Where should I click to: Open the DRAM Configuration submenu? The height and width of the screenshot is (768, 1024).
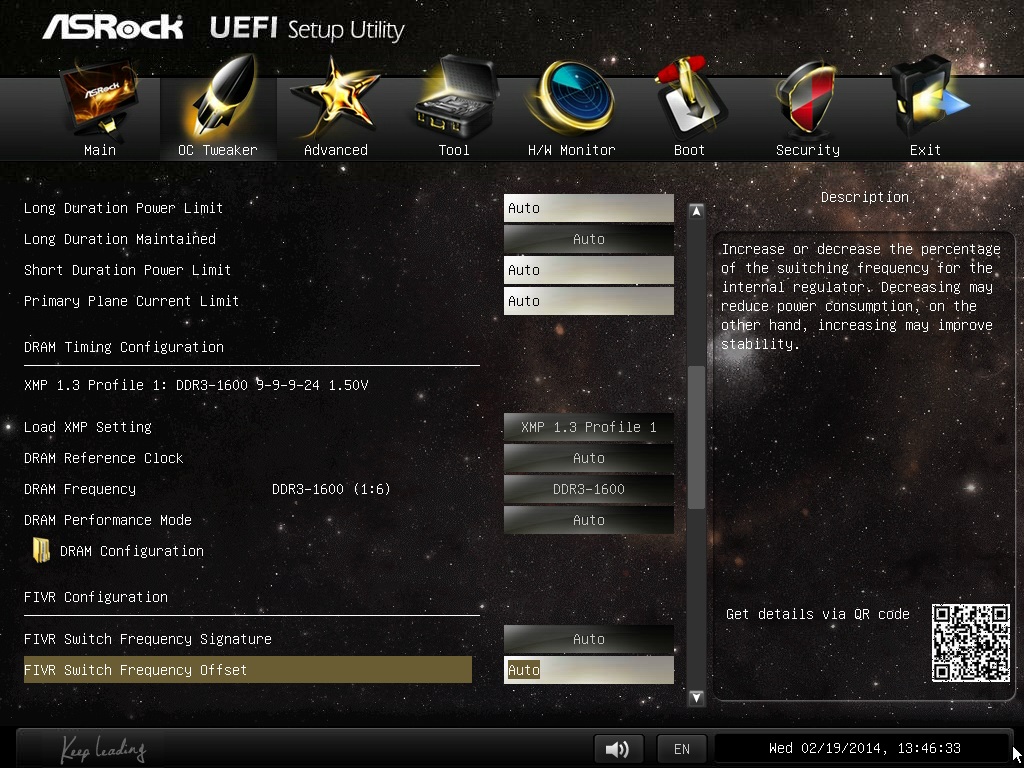(x=132, y=551)
